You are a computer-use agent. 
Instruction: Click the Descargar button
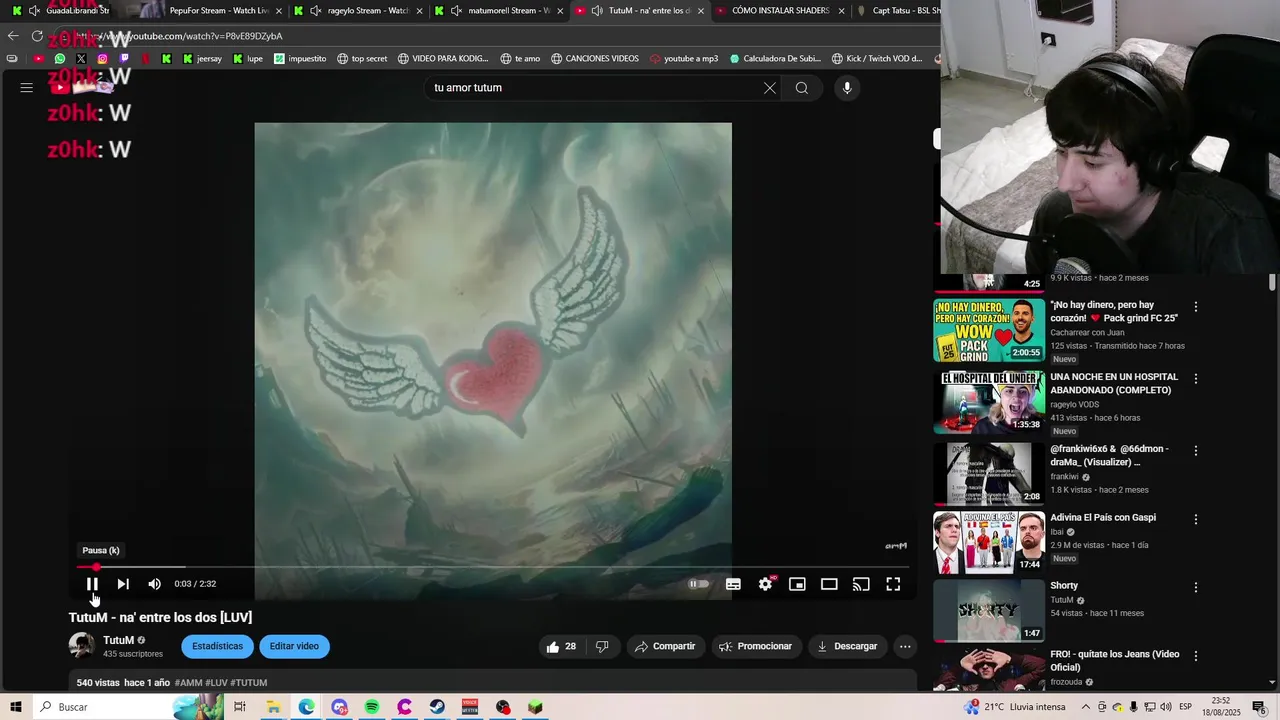pyautogui.click(x=847, y=646)
